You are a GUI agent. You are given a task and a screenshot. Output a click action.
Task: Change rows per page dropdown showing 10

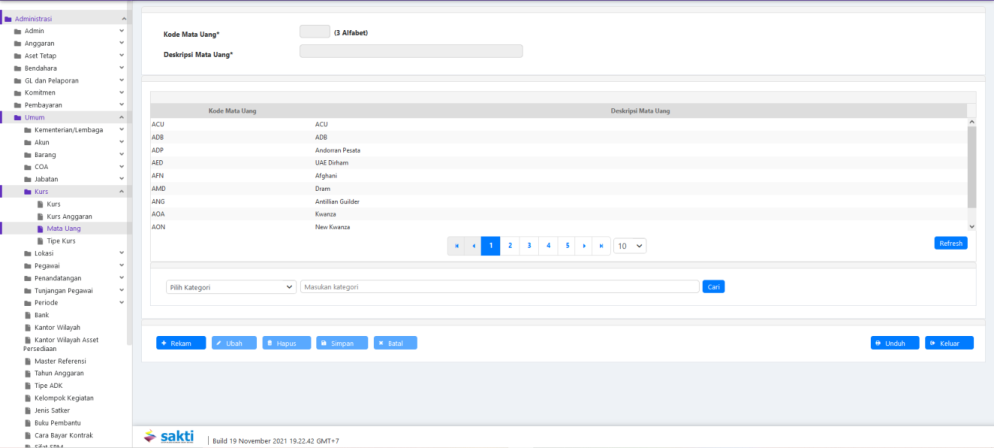pos(630,245)
